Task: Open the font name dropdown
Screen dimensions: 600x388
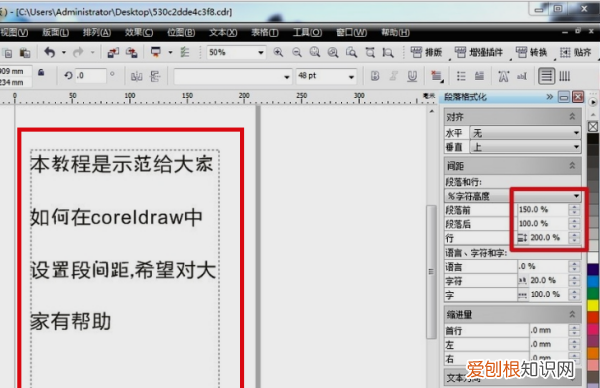Action: click(287, 77)
